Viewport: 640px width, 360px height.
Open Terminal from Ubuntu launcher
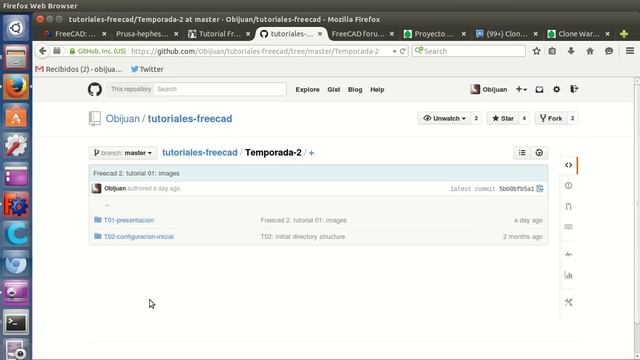tap(16, 323)
